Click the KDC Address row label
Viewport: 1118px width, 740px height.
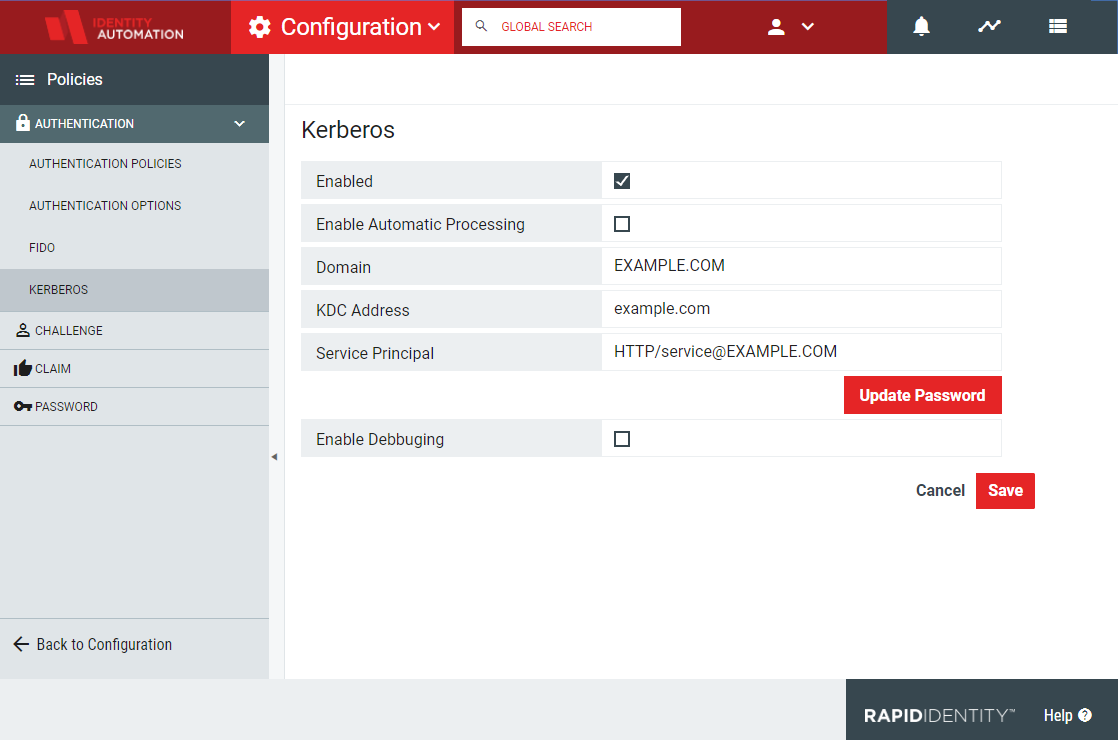click(363, 310)
